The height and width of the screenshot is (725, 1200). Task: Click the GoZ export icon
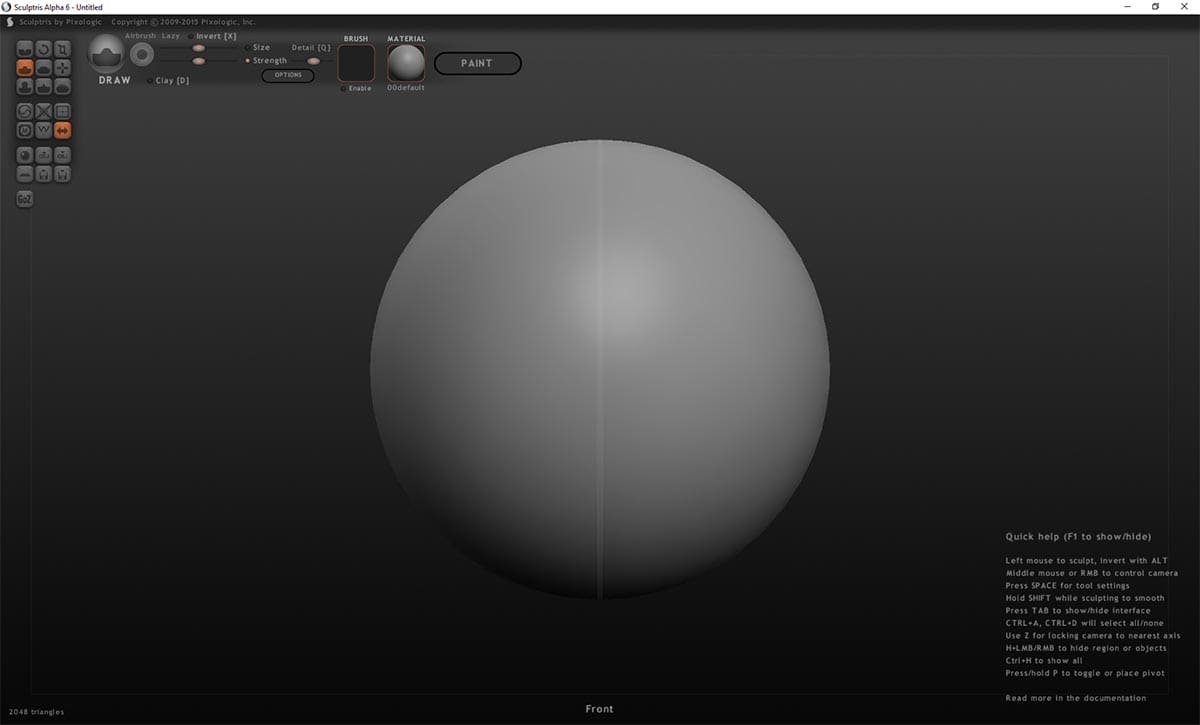(25, 199)
